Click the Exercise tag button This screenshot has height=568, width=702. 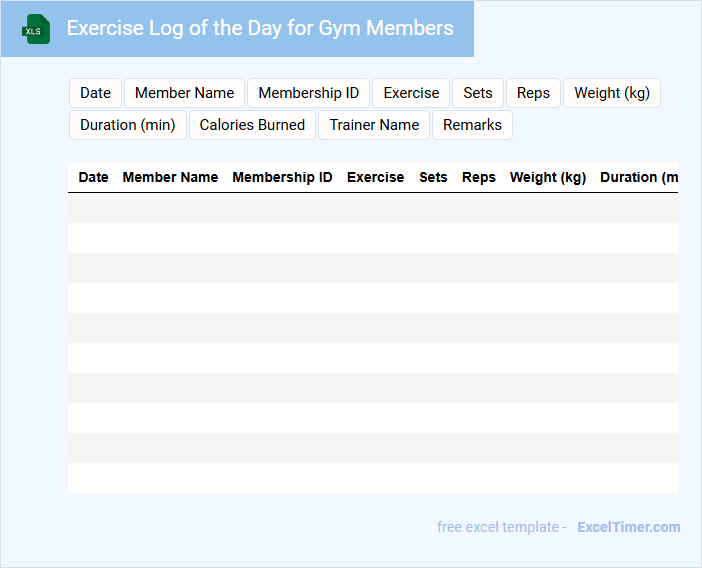tap(411, 93)
